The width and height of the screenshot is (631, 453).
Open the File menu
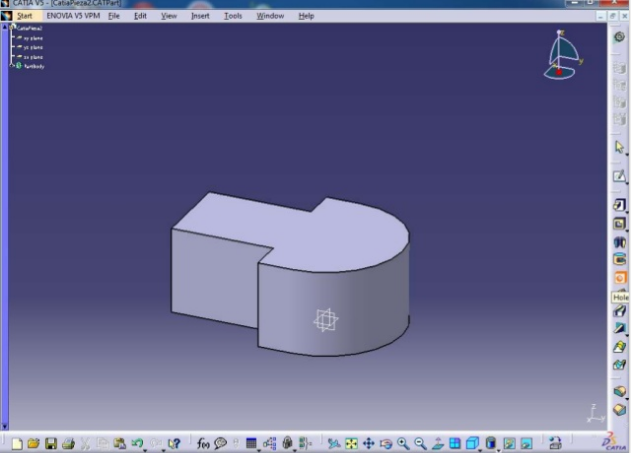(x=114, y=16)
